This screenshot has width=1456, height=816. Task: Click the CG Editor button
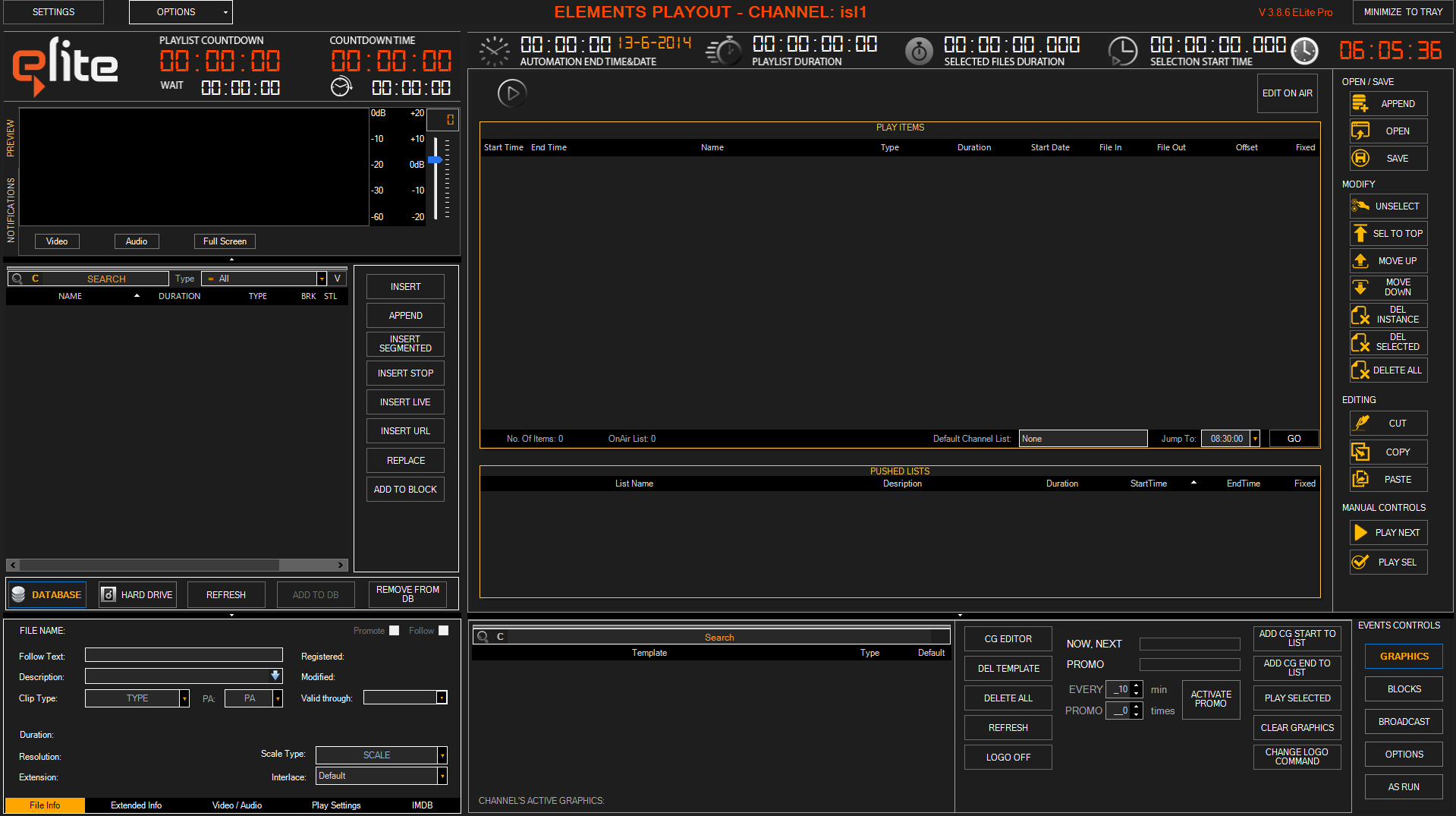click(1008, 639)
